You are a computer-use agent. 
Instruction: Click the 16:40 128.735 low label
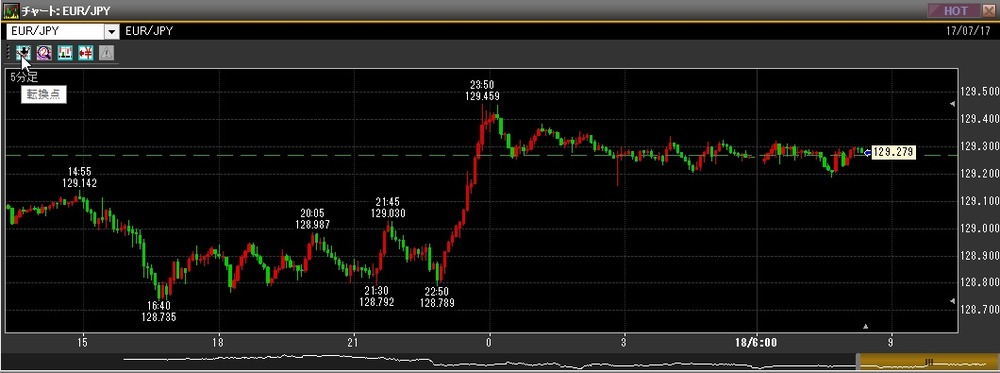159,311
